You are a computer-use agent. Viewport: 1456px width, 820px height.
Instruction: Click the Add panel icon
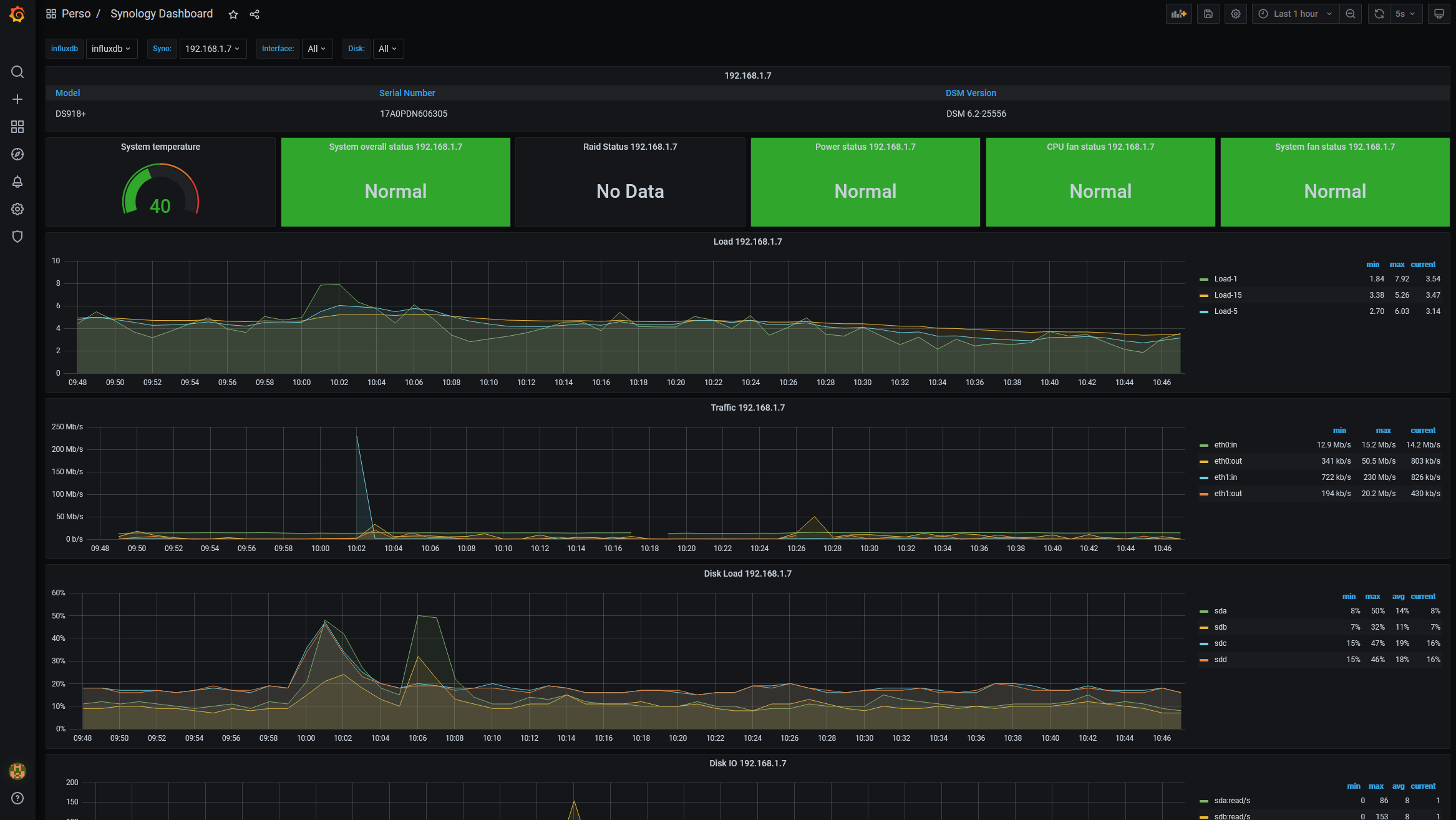pos(1178,14)
